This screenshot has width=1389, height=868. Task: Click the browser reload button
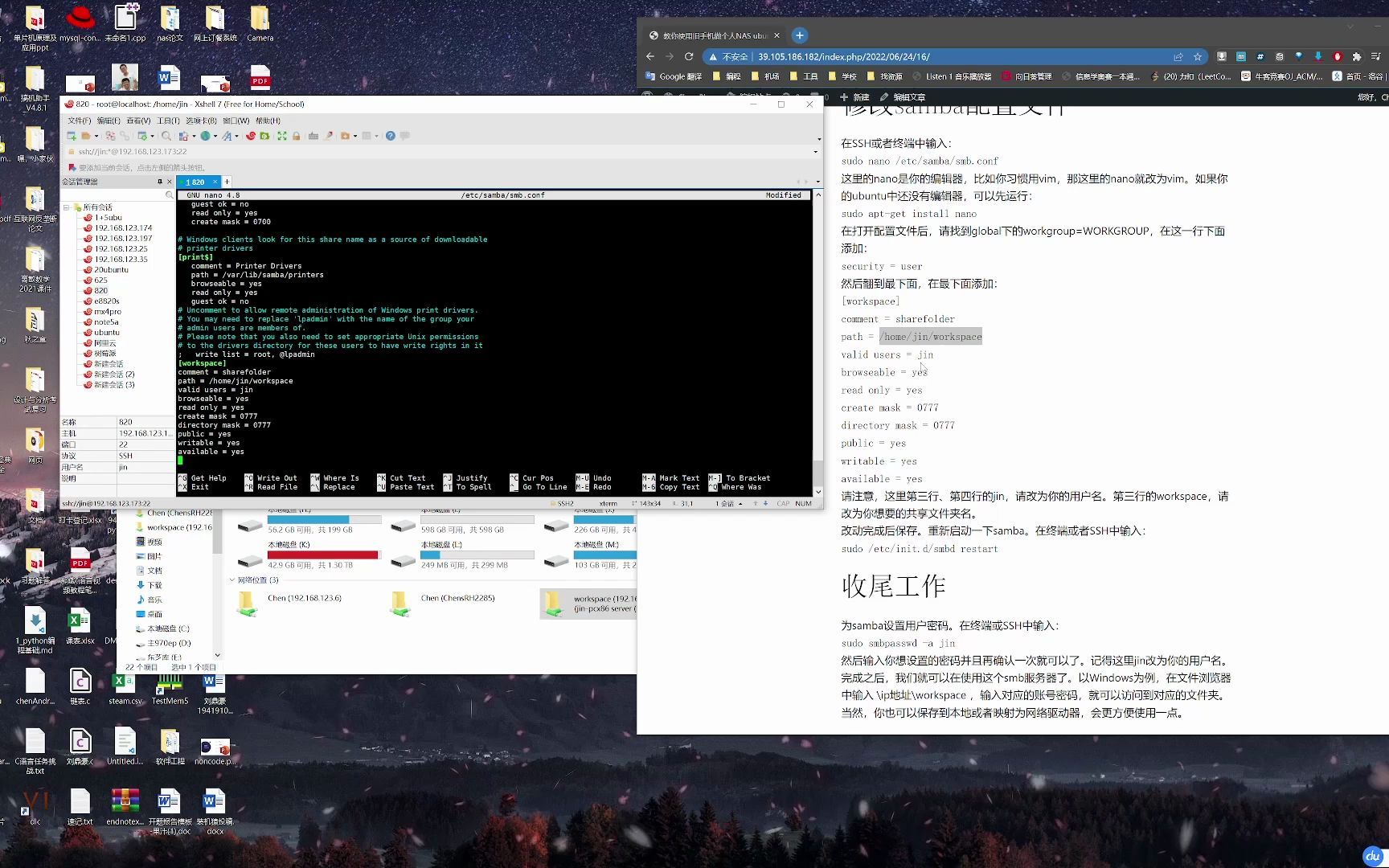(x=688, y=56)
